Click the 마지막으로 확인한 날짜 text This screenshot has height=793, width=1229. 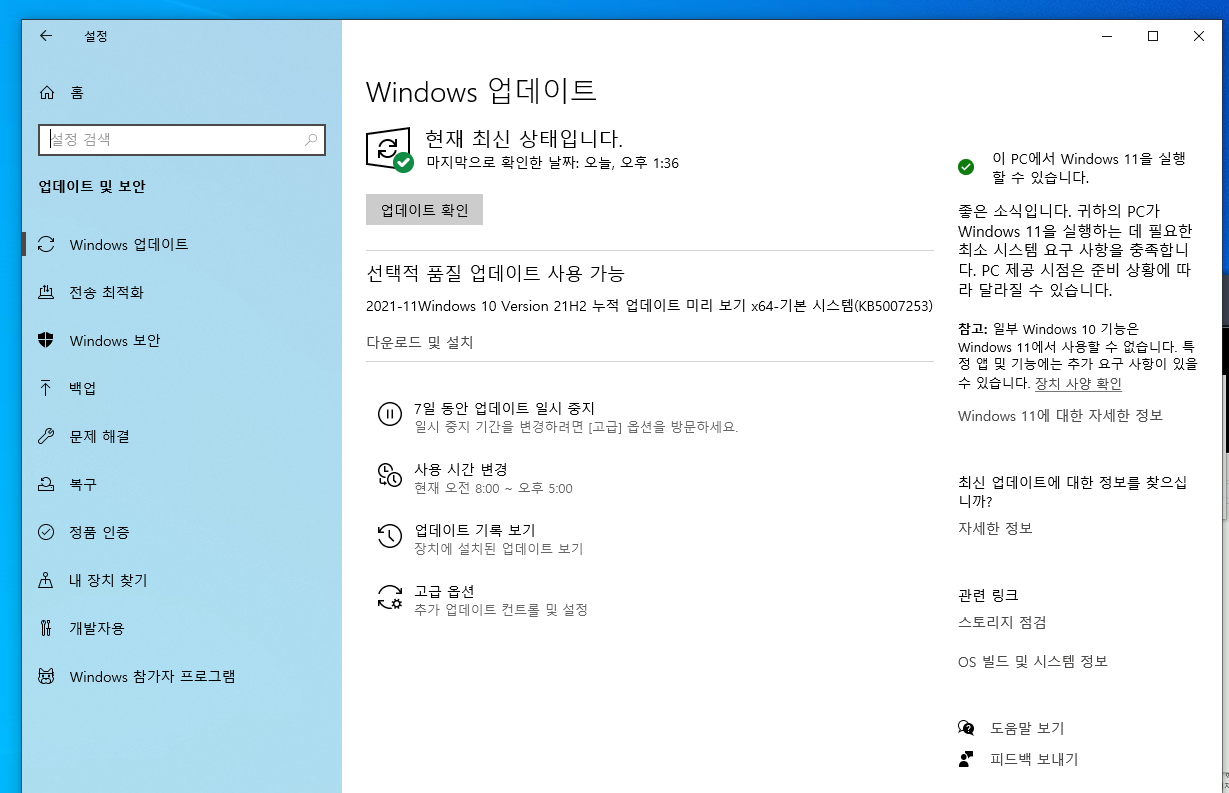click(553, 163)
